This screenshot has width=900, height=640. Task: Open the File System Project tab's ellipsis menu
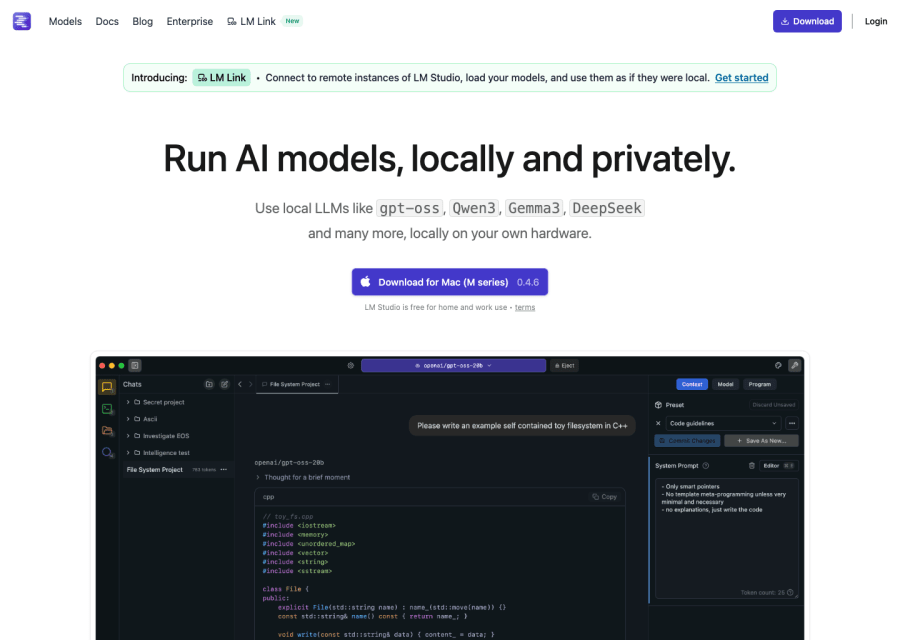pyautogui.click(x=328, y=384)
